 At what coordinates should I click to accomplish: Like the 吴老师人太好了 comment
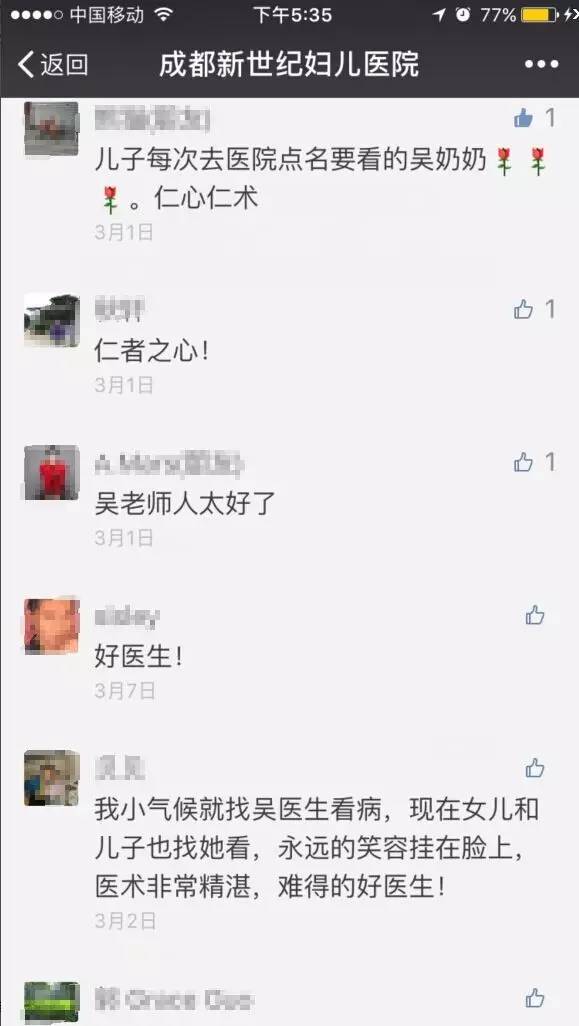523,463
